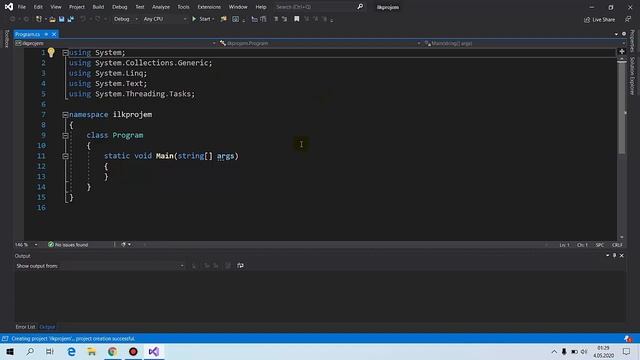Image resolution: width=640 pixels, height=360 pixels.
Task: Click the Navigate Backward toolbar icon
Action: (x=12, y=19)
